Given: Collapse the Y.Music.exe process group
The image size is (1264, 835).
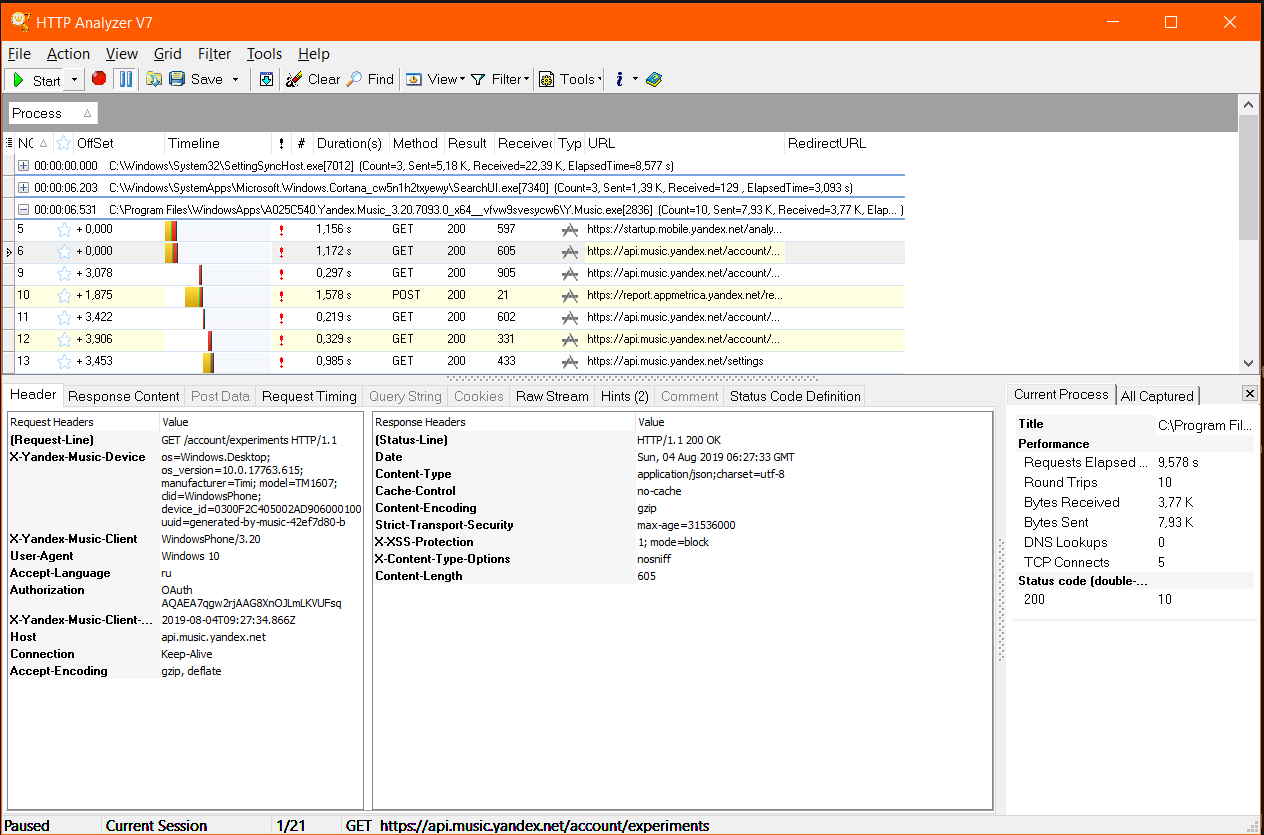Looking at the screenshot, I should (23, 210).
